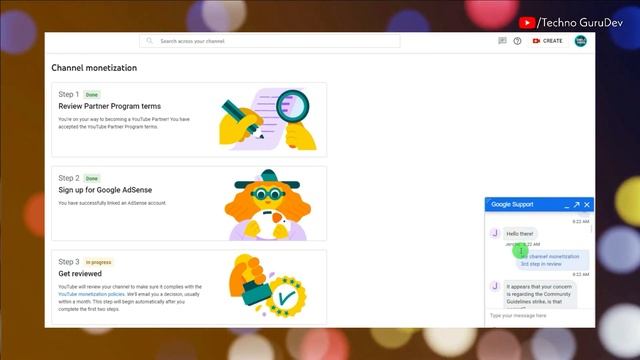
Task: Open the send feedback icon
Action: pyautogui.click(x=502, y=40)
